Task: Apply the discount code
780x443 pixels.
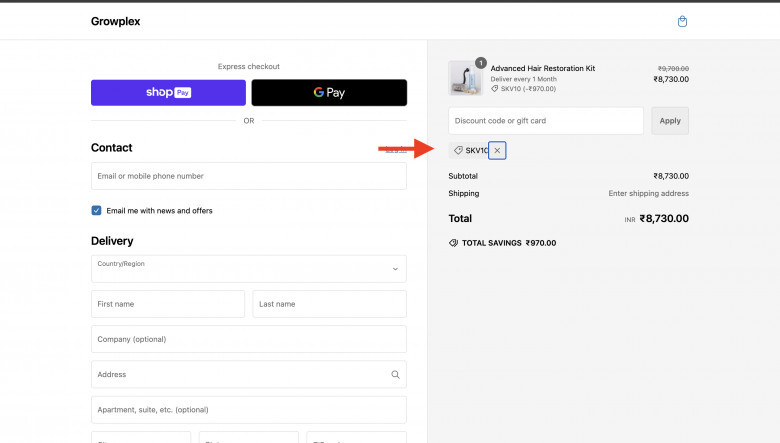Action: click(670, 121)
